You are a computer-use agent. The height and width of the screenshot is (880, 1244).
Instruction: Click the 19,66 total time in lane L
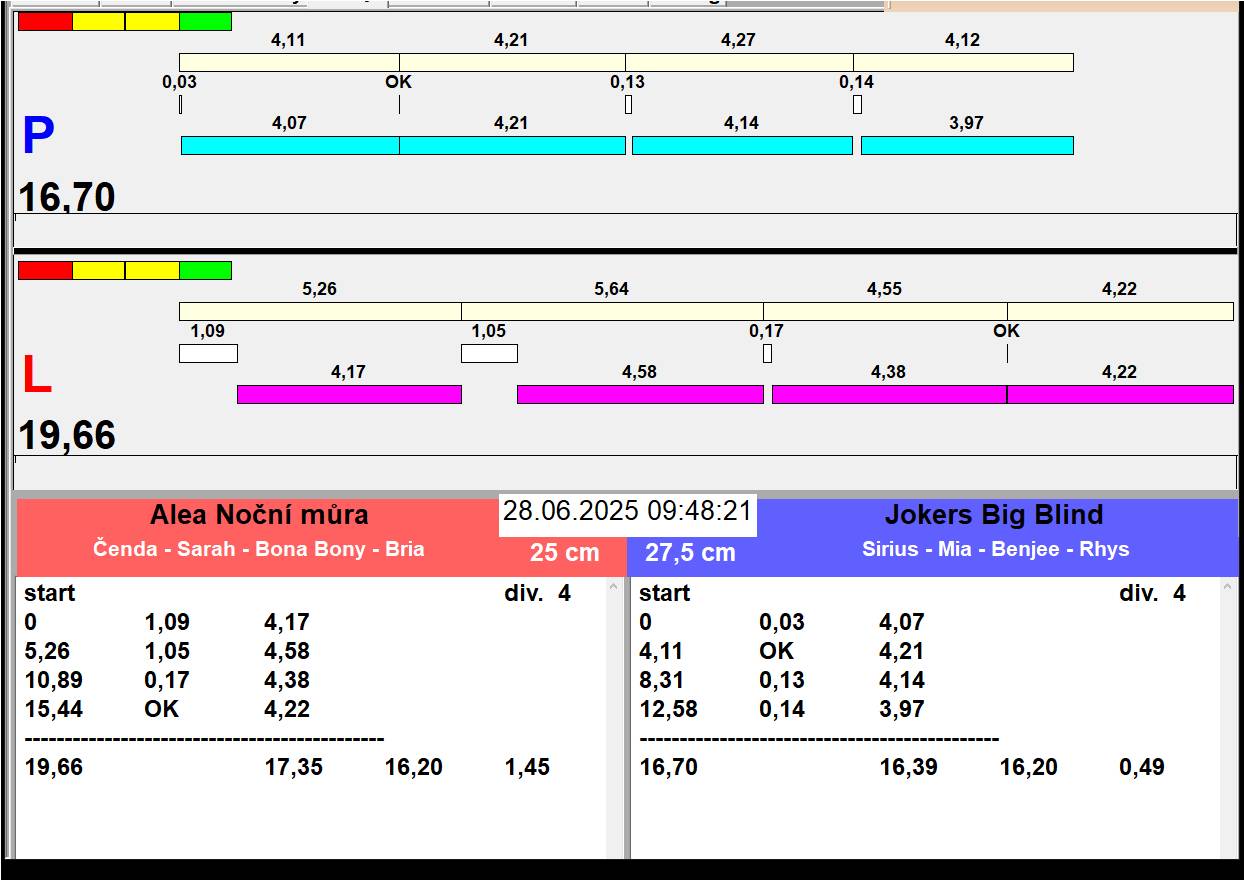point(67,436)
